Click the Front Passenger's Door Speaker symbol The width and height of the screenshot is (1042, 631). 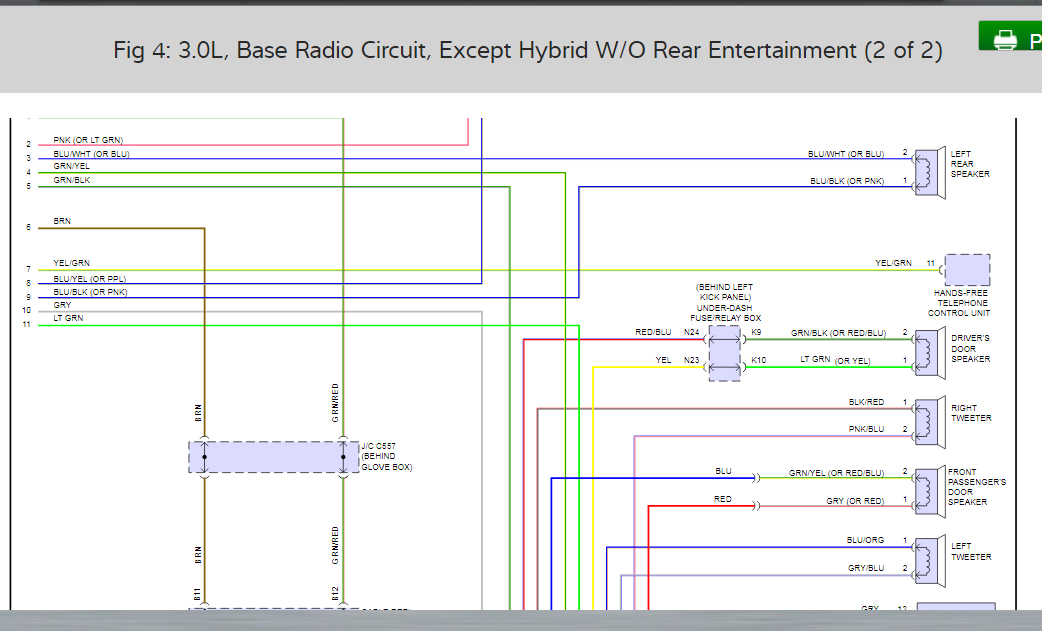(930, 492)
